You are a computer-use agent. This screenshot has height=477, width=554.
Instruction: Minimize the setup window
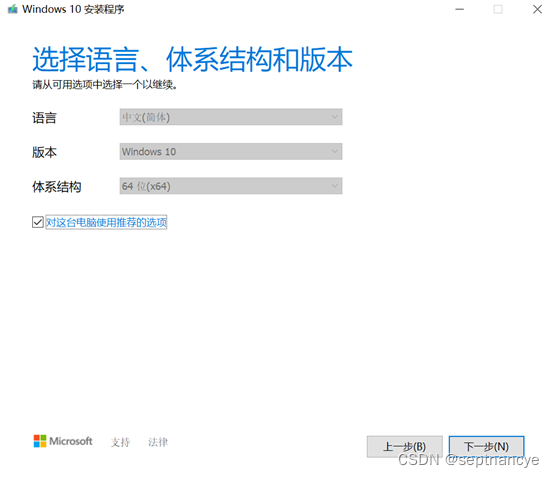click(459, 10)
